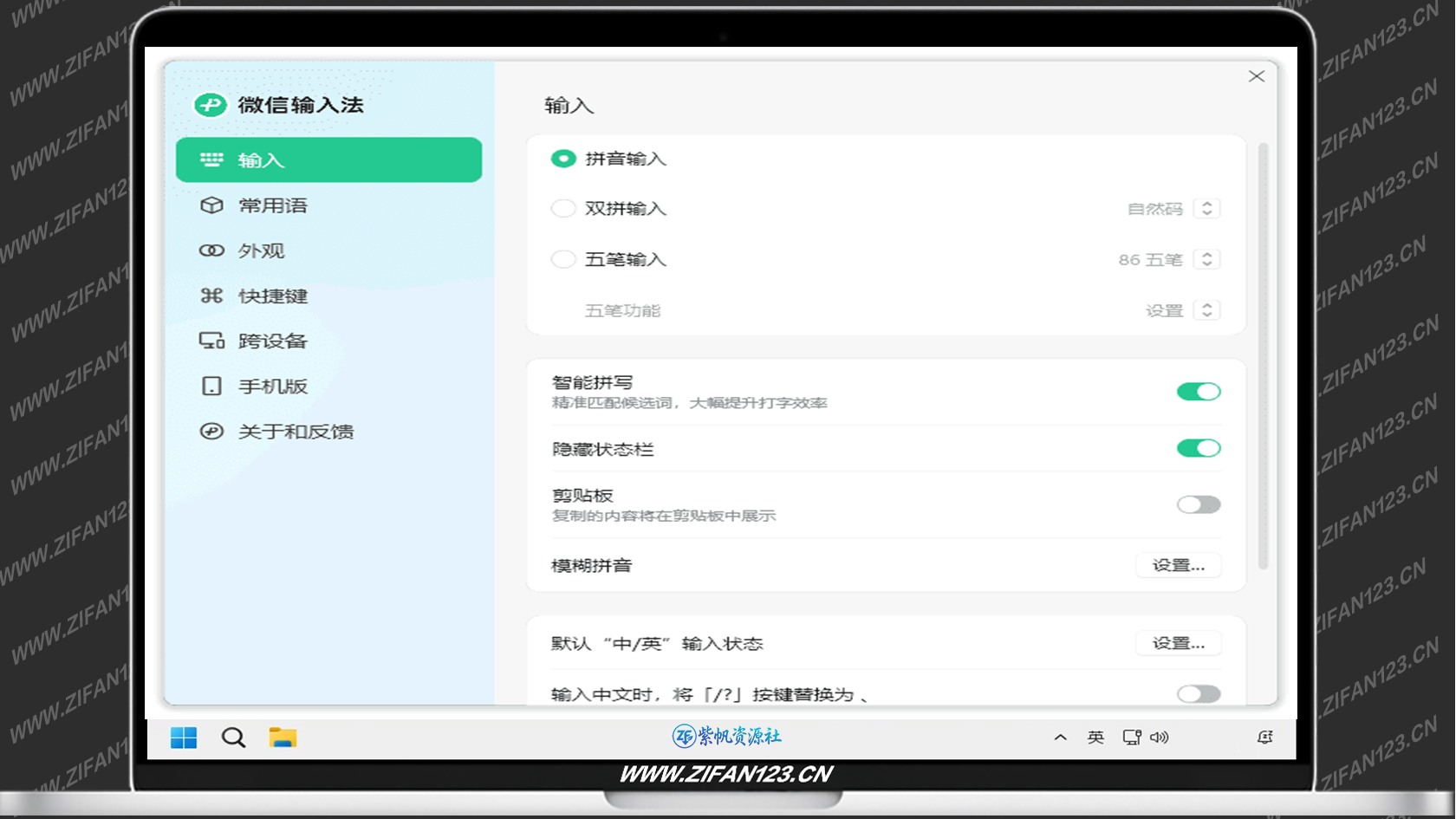Turn off 隐藏状态栏 toggle
This screenshot has width=1456, height=819.
(x=1199, y=448)
